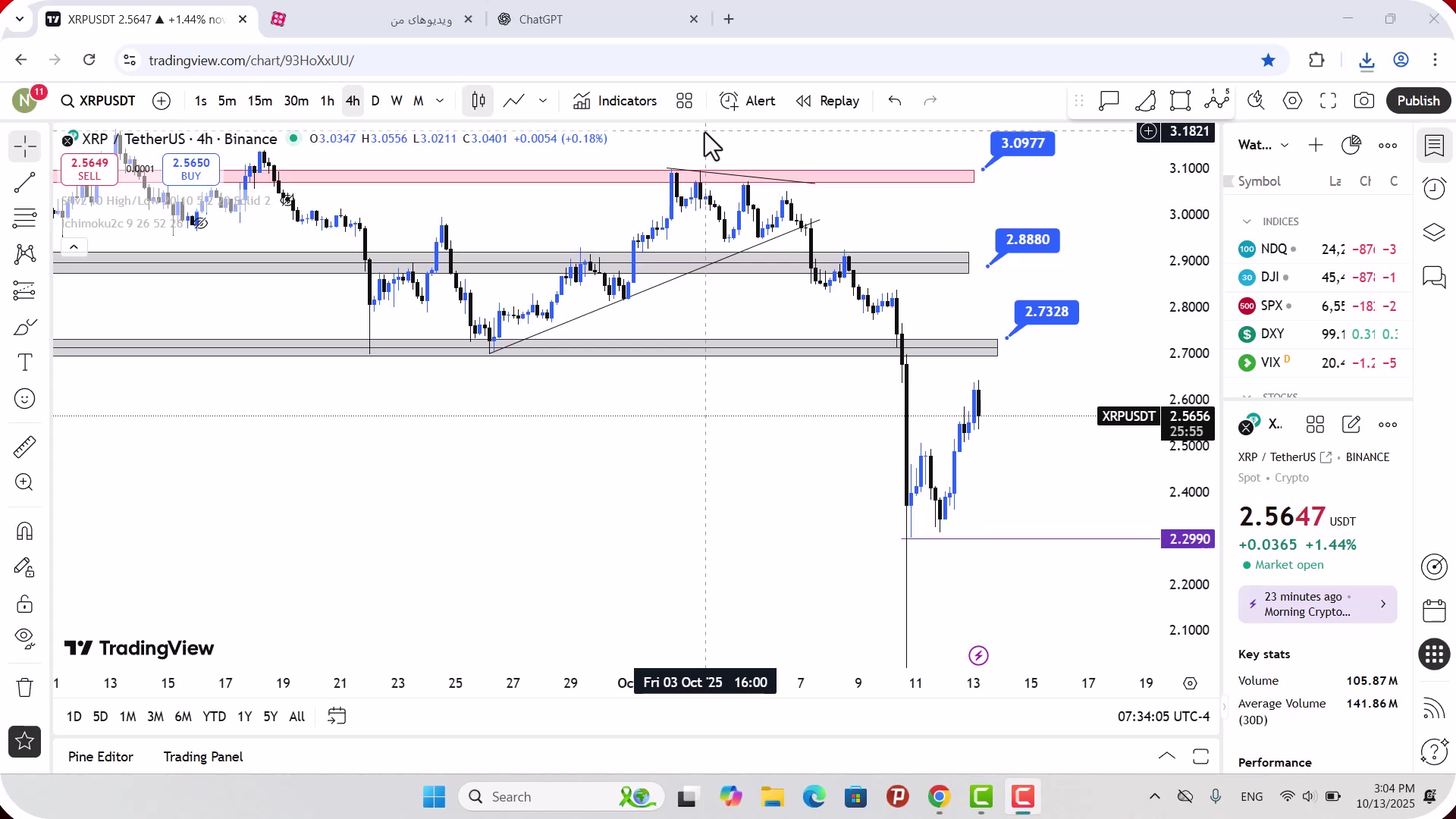Toggle lock all drawings
1456x819 pixels.
(x=25, y=604)
